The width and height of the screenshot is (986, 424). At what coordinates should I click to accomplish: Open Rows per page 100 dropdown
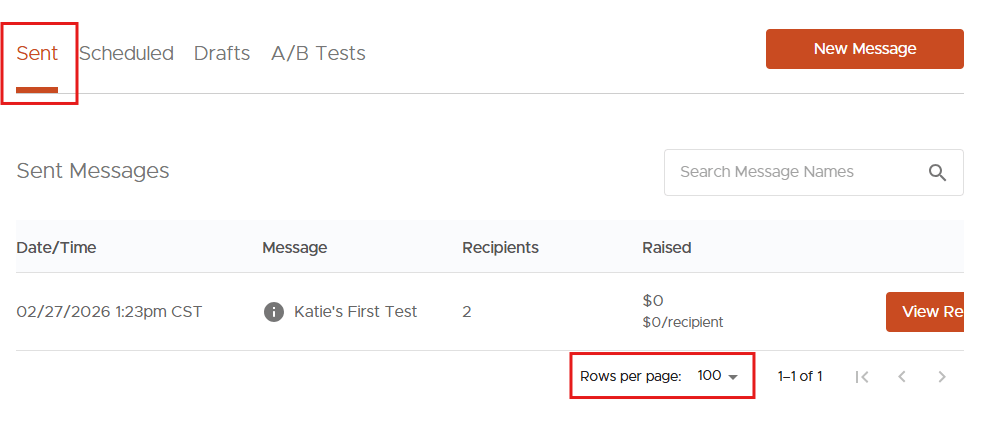(718, 376)
